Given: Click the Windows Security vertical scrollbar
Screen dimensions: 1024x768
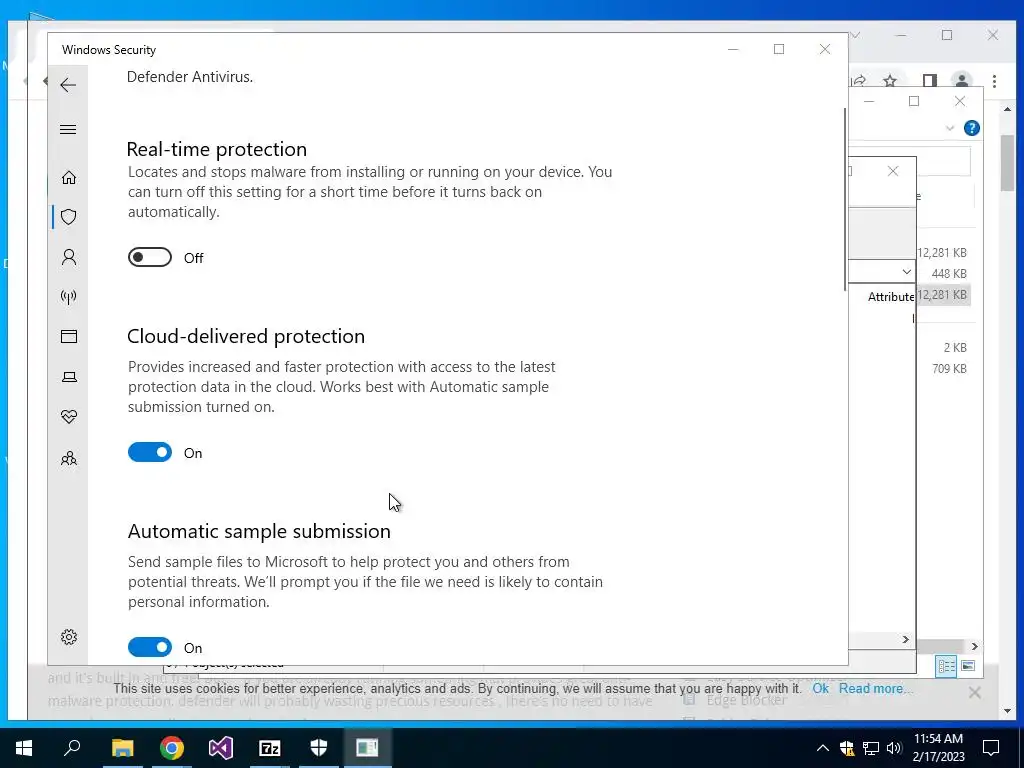Looking at the screenshot, I should pyautogui.click(x=845, y=199).
